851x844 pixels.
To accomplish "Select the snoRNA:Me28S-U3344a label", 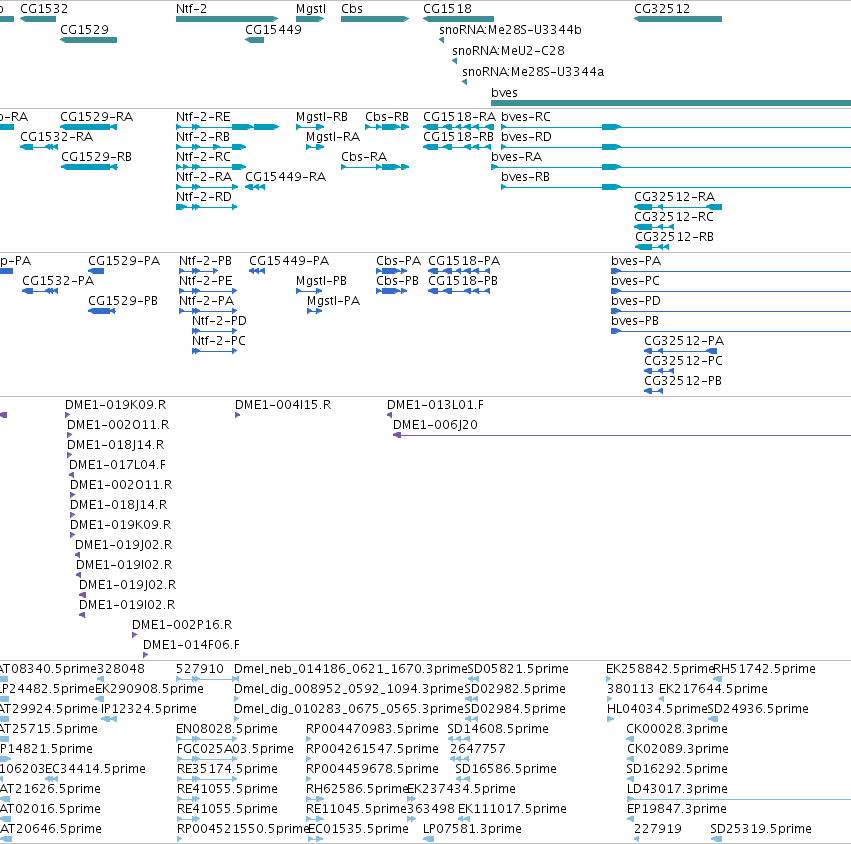I will pyautogui.click(x=532, y=72).
